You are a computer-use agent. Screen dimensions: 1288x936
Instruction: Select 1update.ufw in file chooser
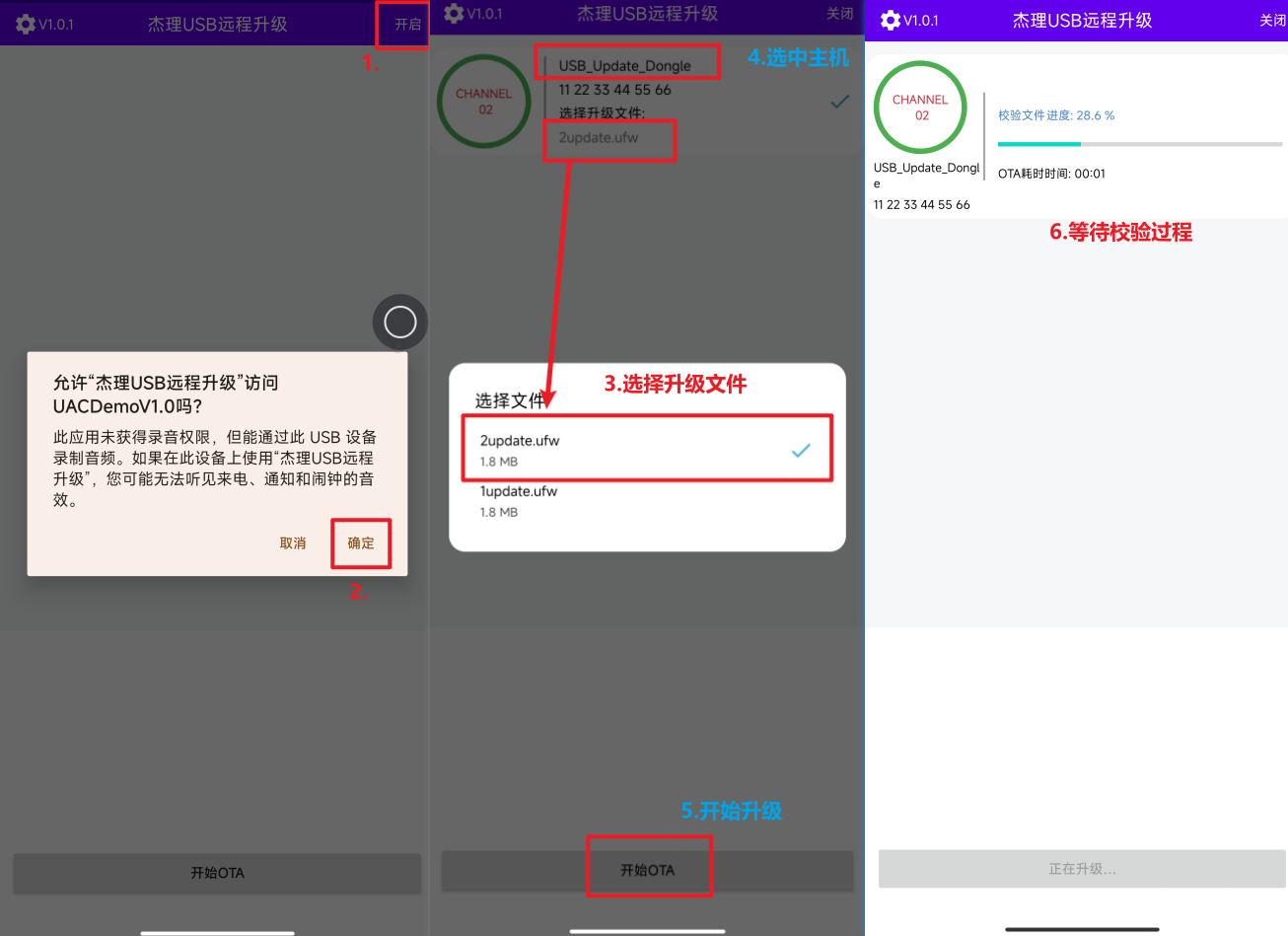point(648,501)
